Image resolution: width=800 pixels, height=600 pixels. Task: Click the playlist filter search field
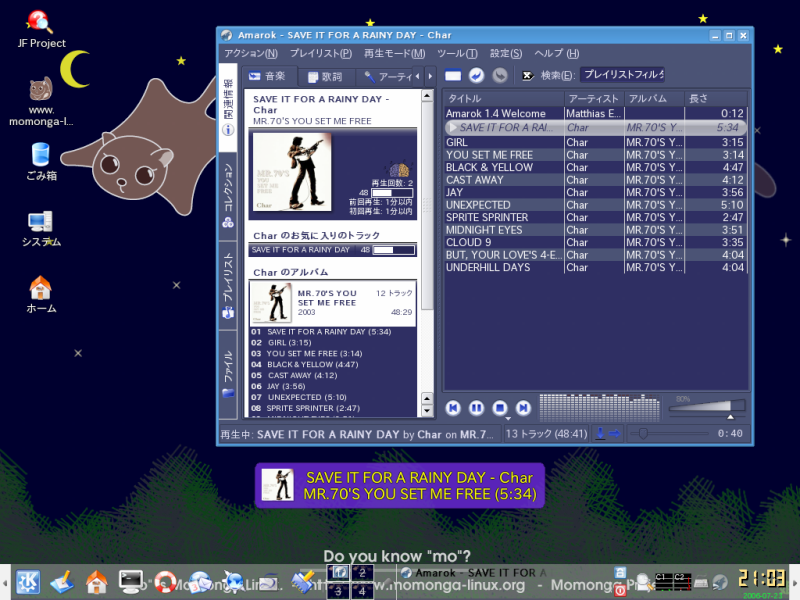pyautogui.click(x=622, y=75)
